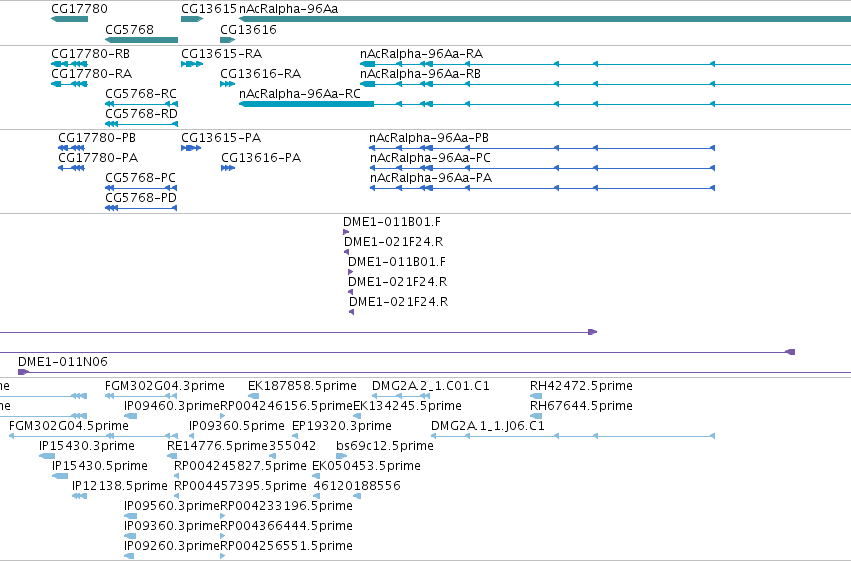Screen dimensions: 851x561
Task: Click the DMG2A.1_1.J06.C1 label
Action: [x=487, y=426]
